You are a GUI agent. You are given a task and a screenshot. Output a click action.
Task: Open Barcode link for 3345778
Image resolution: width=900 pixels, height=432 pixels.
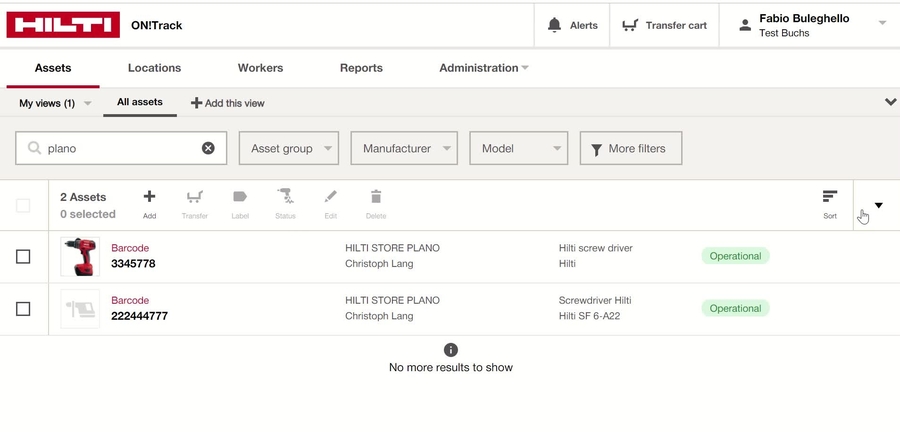tap(130, 248)
